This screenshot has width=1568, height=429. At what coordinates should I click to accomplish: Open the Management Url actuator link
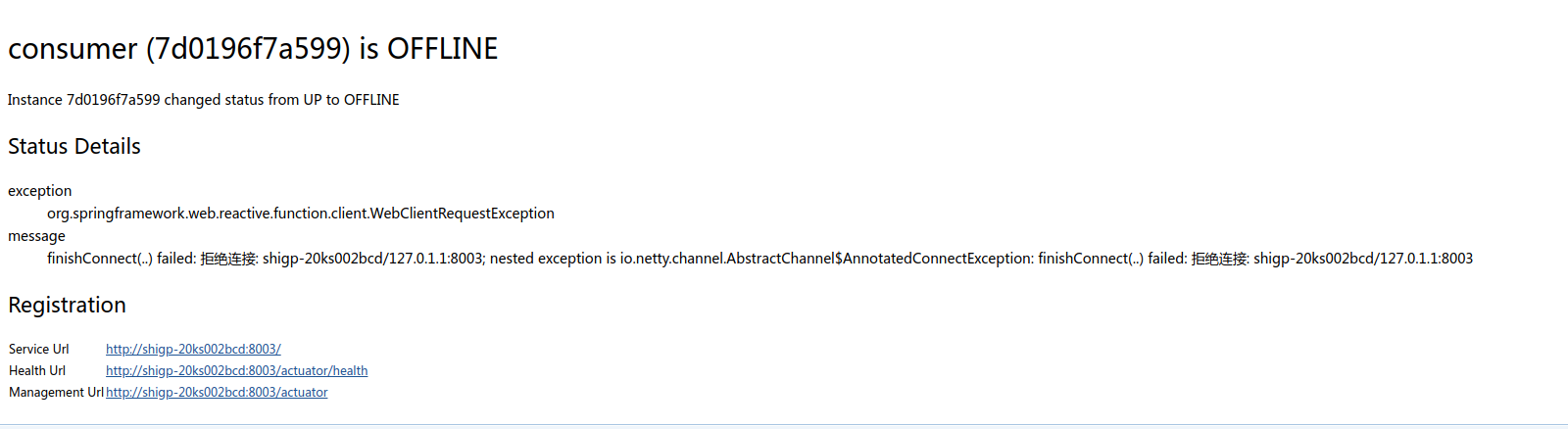(217, 392)
